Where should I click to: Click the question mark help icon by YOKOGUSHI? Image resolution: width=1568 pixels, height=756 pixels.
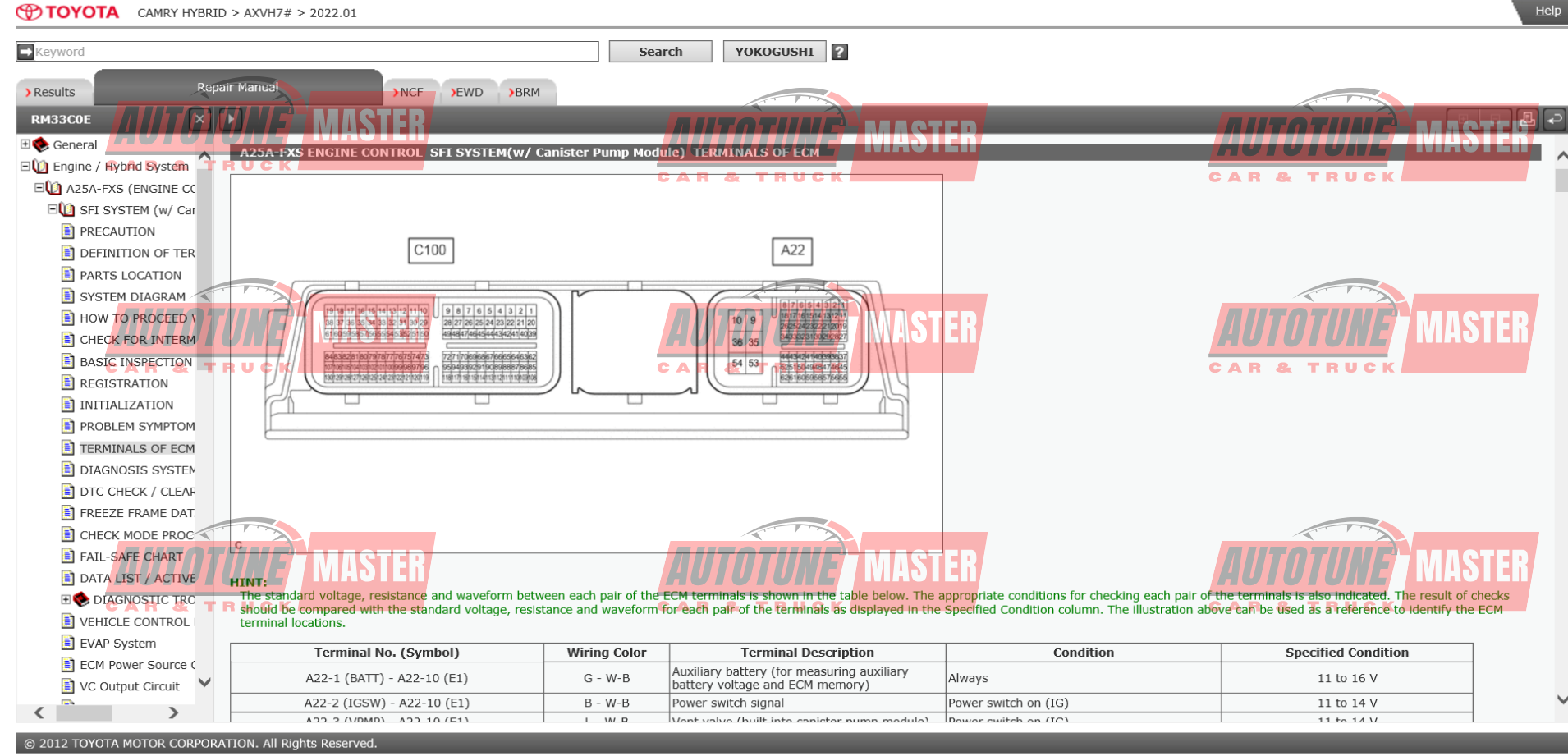click(x=839, y=52)
